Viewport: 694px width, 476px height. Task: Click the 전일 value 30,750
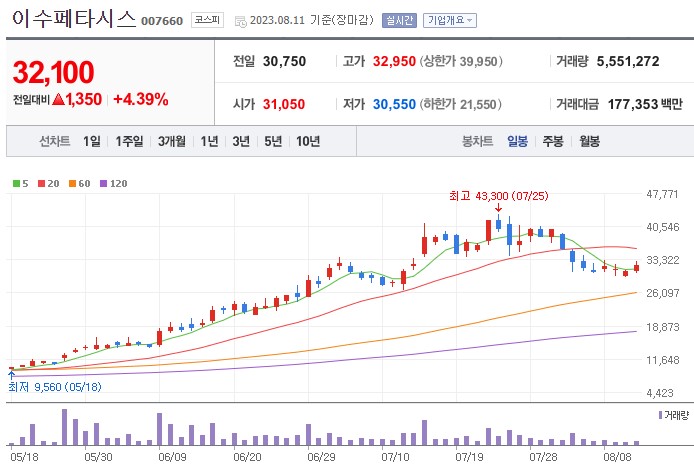[x=284, y=61]
